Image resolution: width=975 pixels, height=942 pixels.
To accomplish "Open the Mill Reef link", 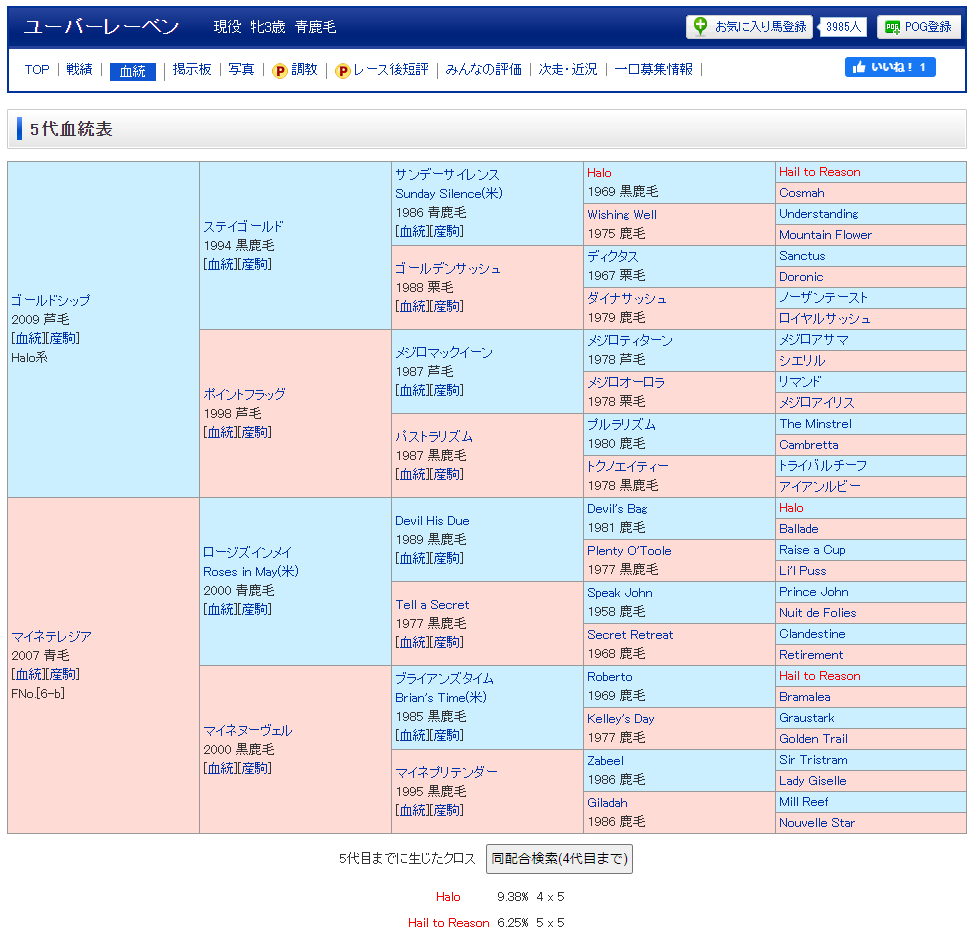I will pos(803,802).
